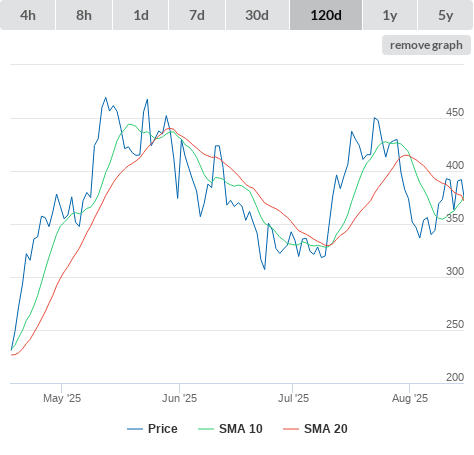Click the remove graph button

click(426, 45)
